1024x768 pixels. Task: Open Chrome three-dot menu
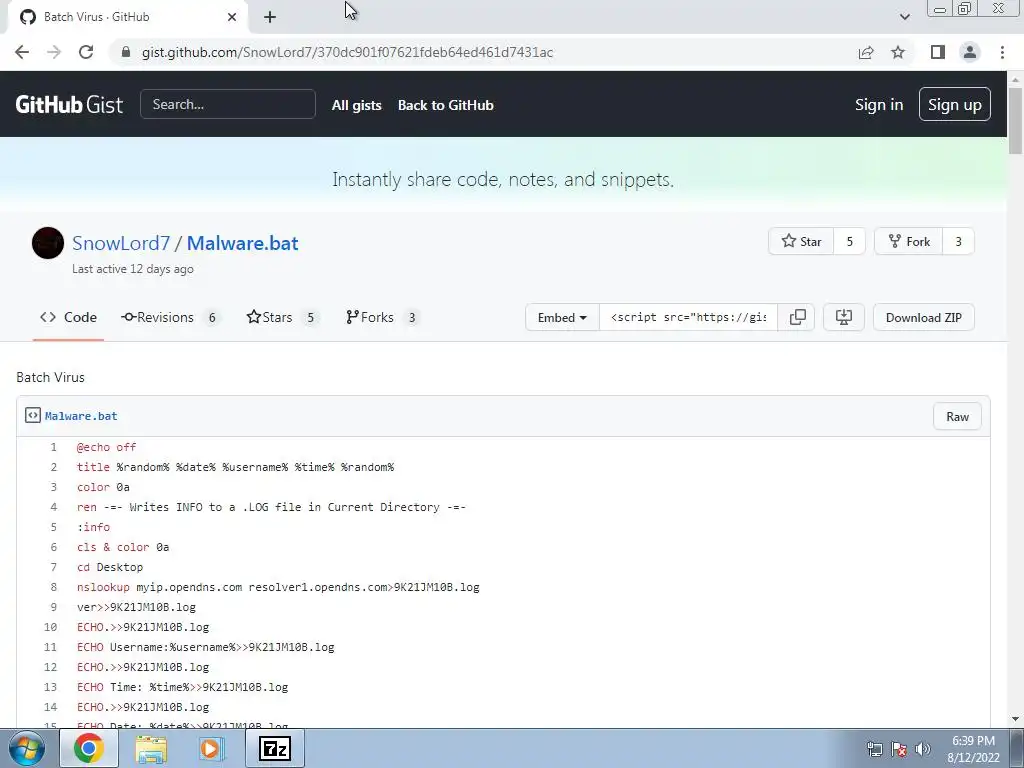click(x=1002, y=52)
